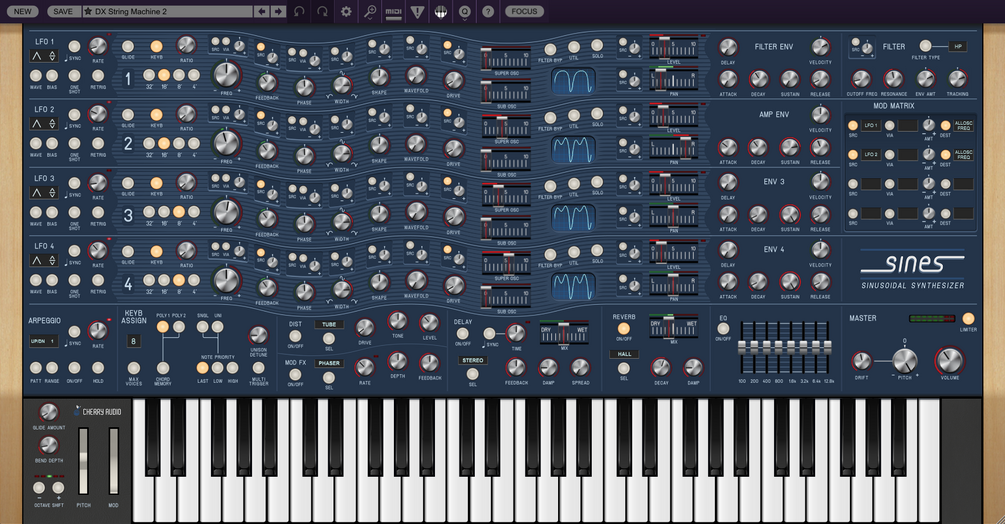Click the Multi Trigger button
Screen dimensions: 1005x524
click(258, 368)
